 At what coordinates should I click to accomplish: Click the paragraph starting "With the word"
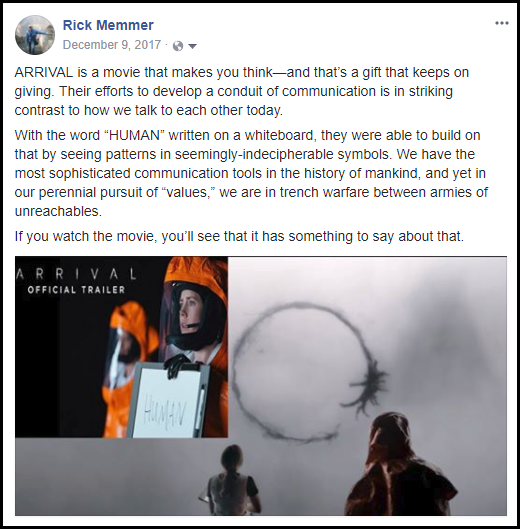251,173
